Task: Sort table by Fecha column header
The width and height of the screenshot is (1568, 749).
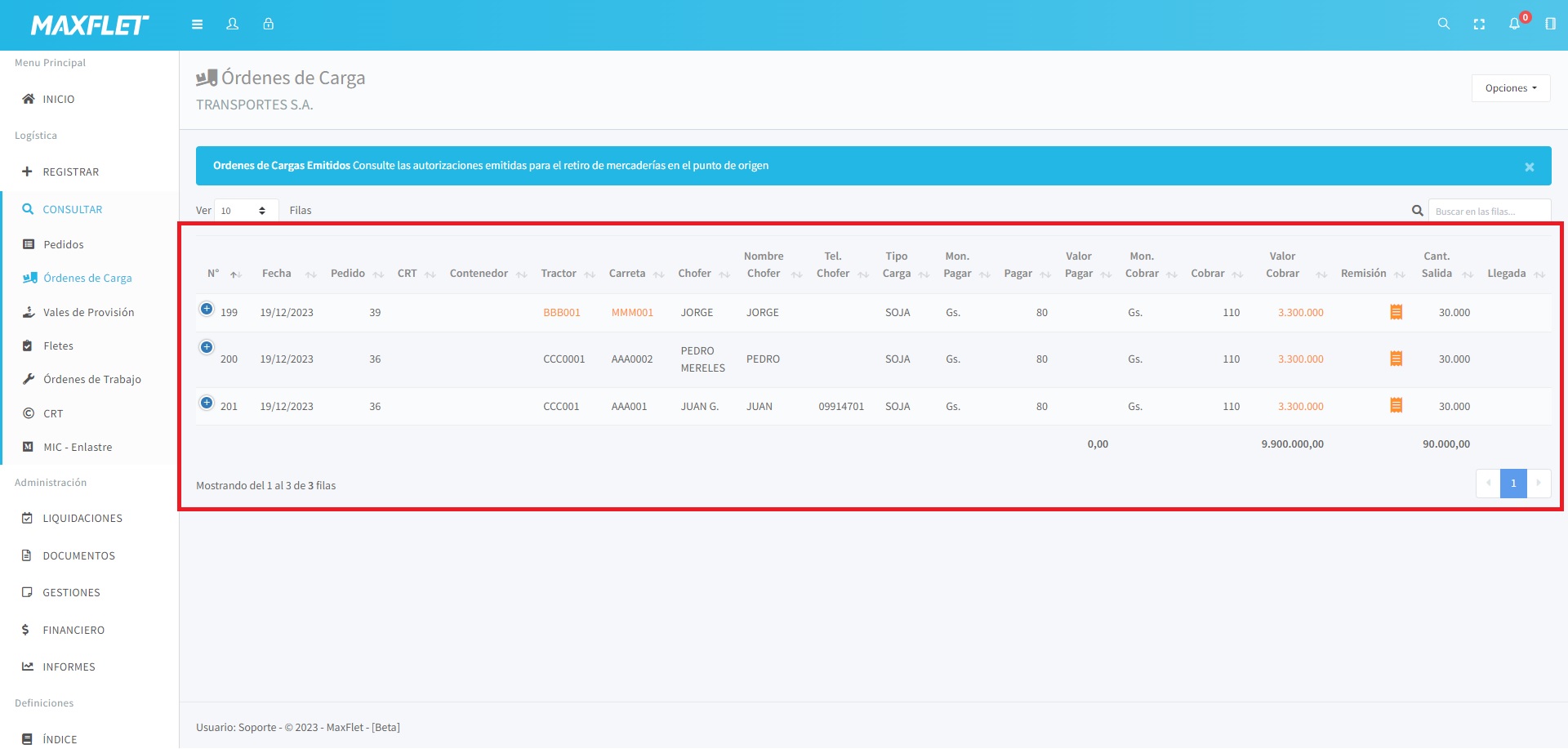Action: [x=277, y=274]
